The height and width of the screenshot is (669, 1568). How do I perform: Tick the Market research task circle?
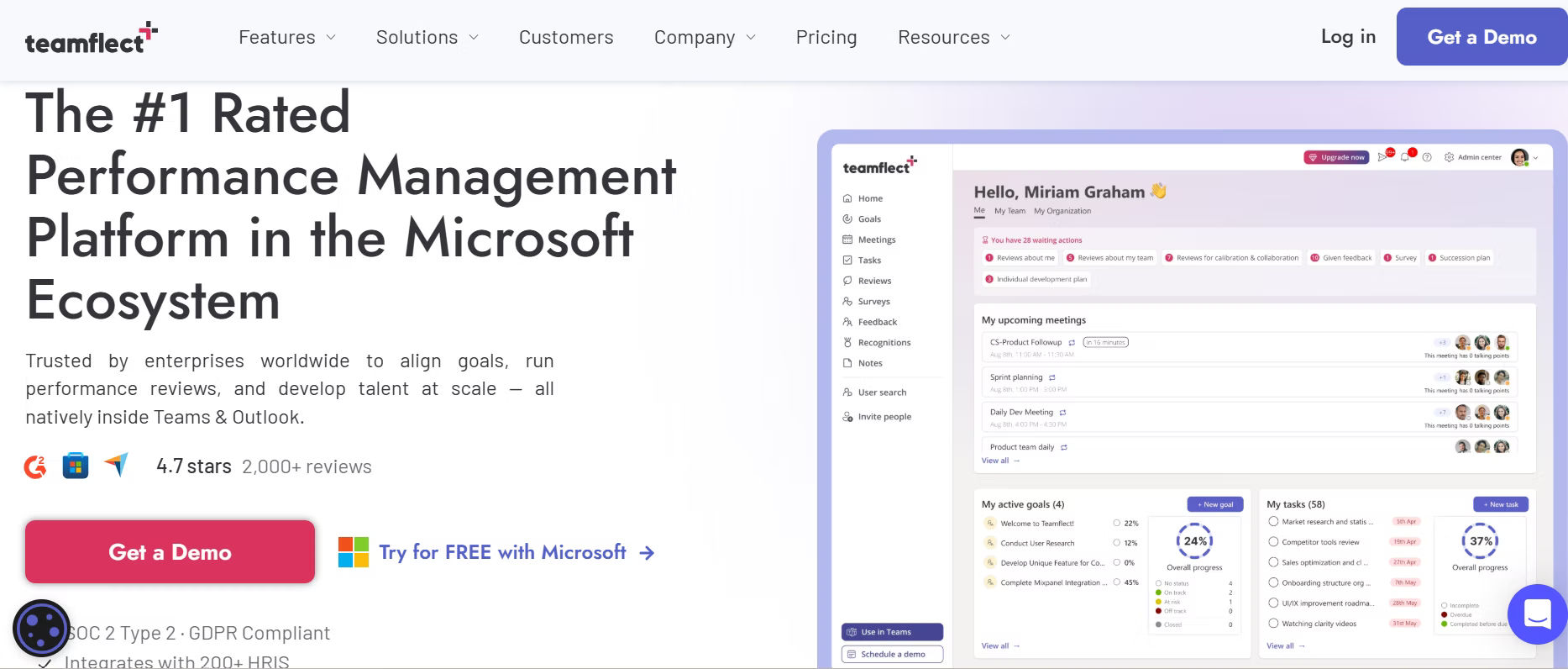[x=1273, y=522]
